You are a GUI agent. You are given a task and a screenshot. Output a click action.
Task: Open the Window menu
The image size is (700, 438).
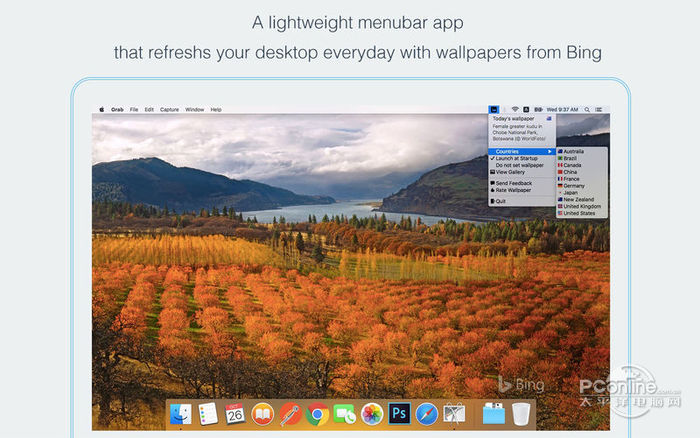[195, 109]
